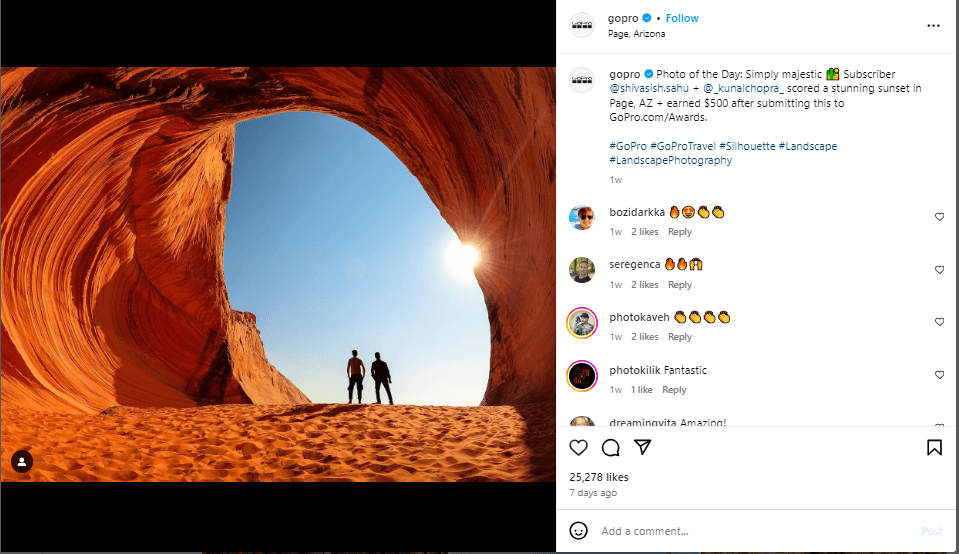Open photokaveh username link
This screenshot has width=959, height=554.
pyautogui.click(x=639, y=317)
